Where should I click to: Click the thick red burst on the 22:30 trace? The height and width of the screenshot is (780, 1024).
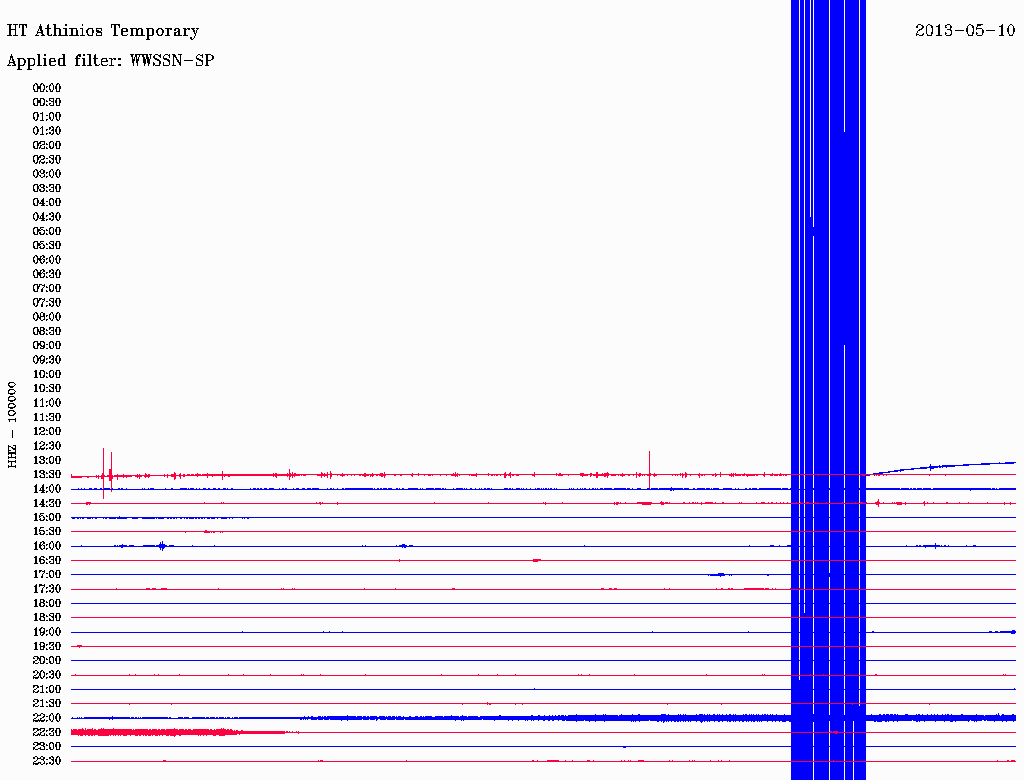coord(157,732)
